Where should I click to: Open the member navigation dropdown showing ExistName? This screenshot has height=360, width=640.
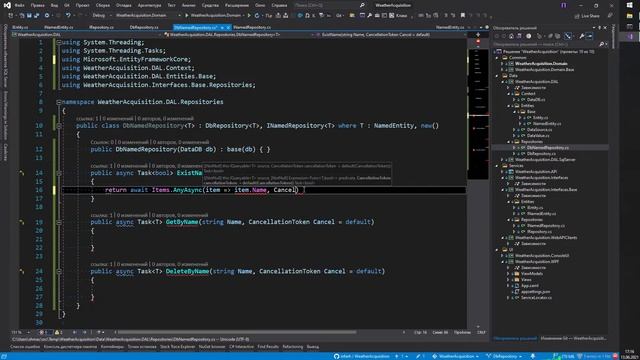pos(390,35)
